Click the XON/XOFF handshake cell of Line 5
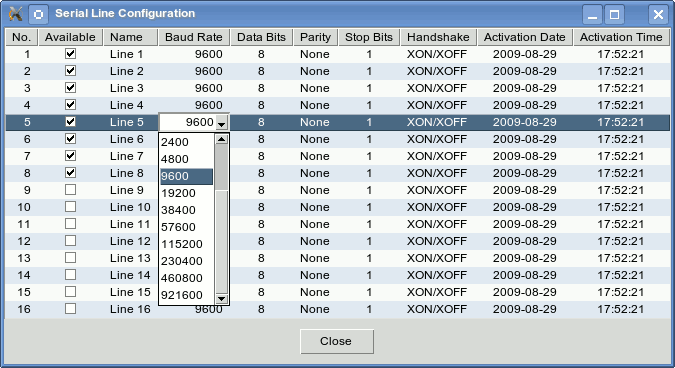Image resolution: width=675 pixels, height=368 pixels. point(438,122)
